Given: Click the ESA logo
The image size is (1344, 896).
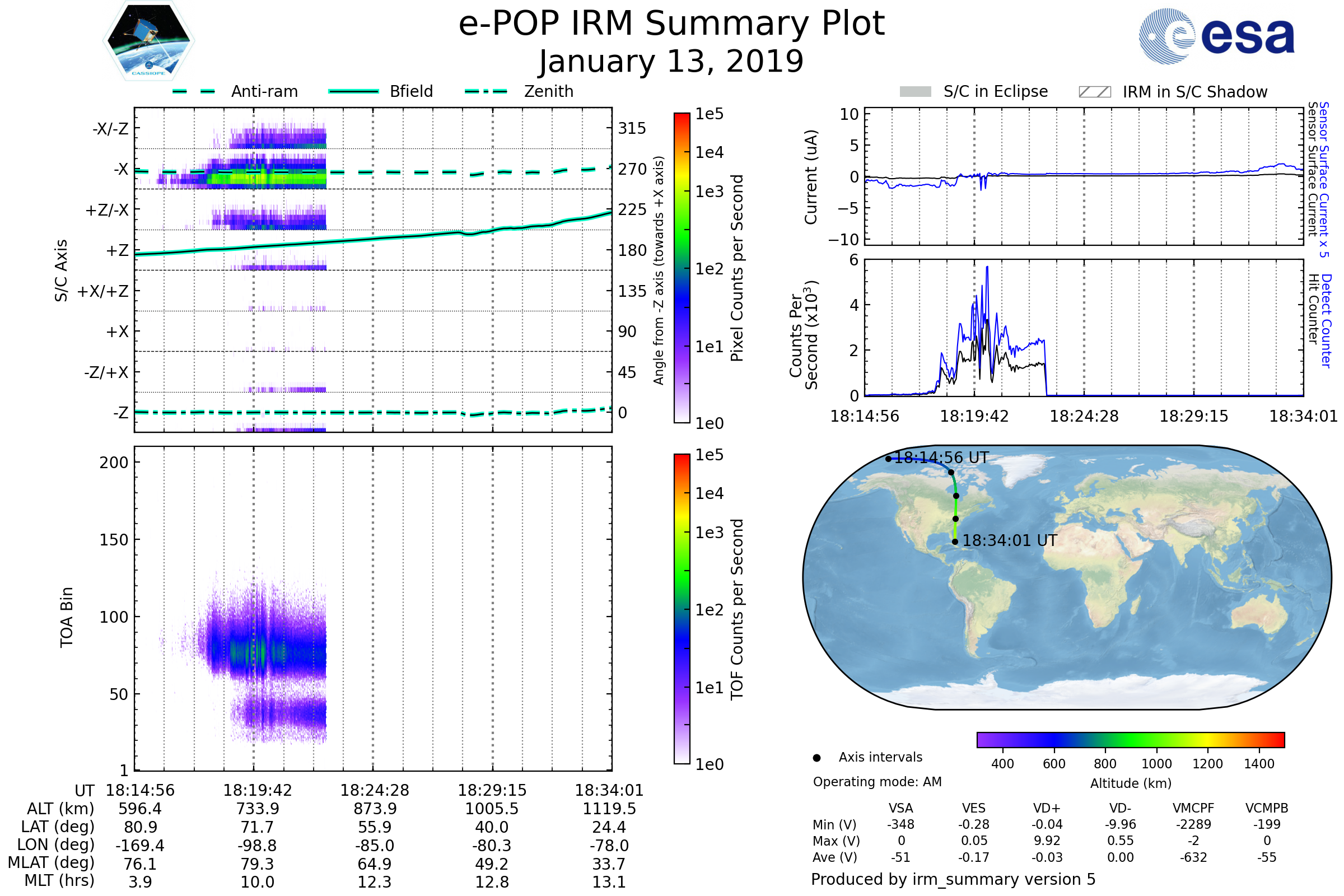Looking at the screenshot, I should click(x=1216, y=35).
